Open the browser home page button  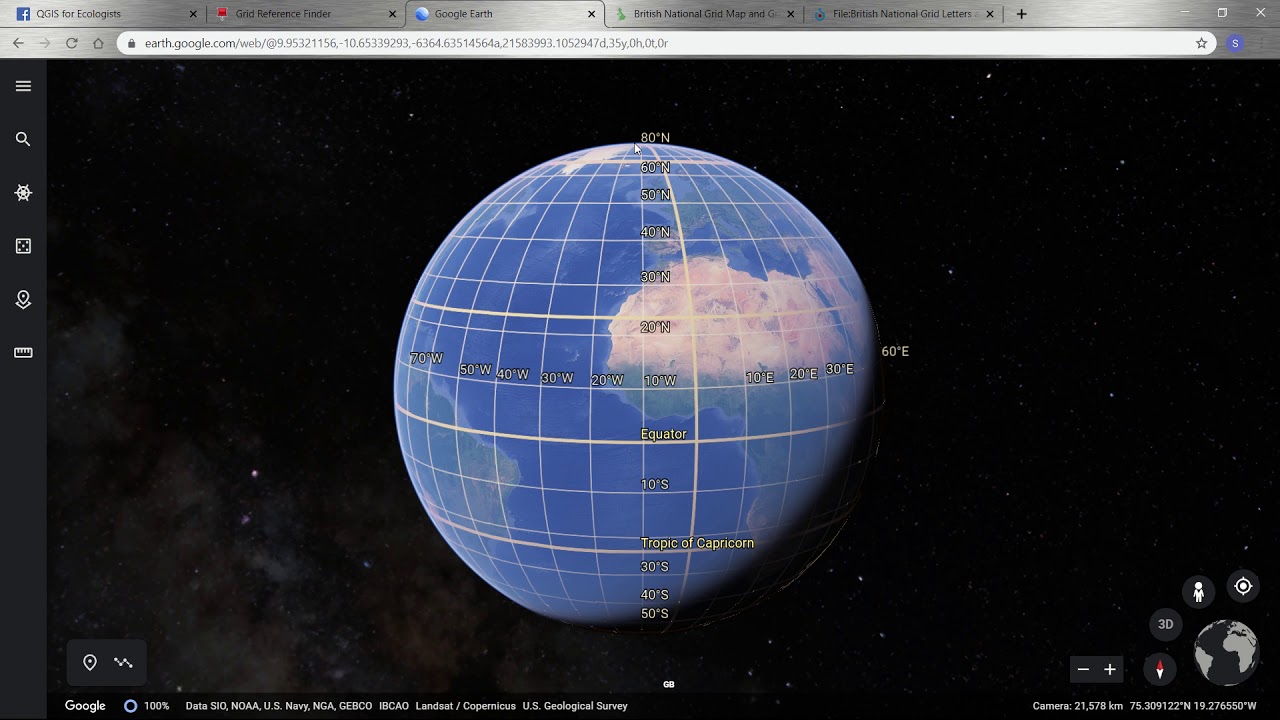pyautogui.click(x=98, y=43)
